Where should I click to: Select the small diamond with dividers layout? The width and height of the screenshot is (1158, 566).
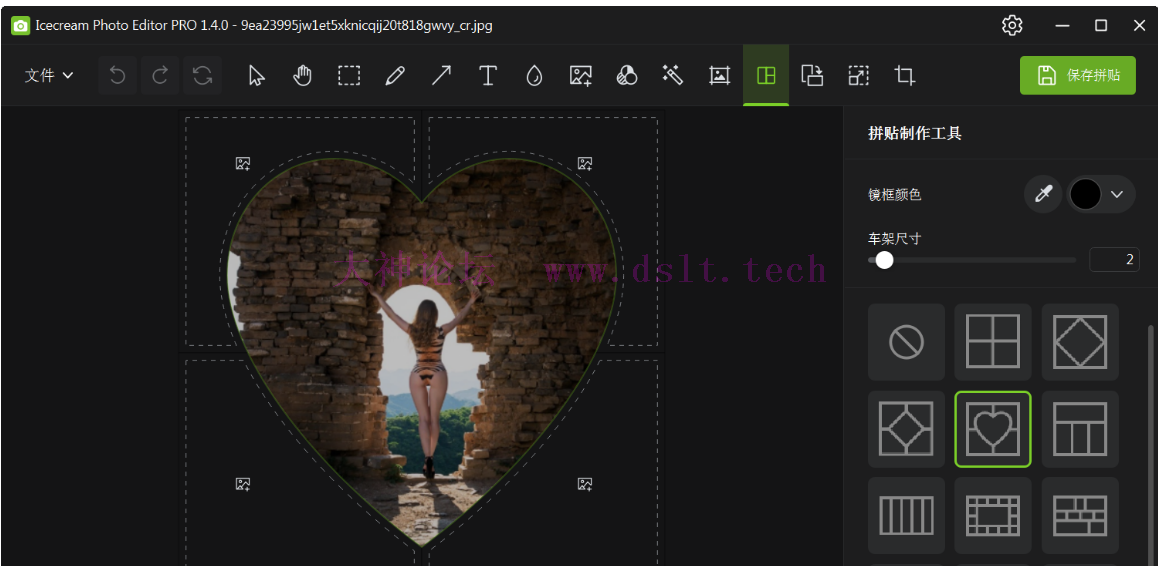pos(906,429)
